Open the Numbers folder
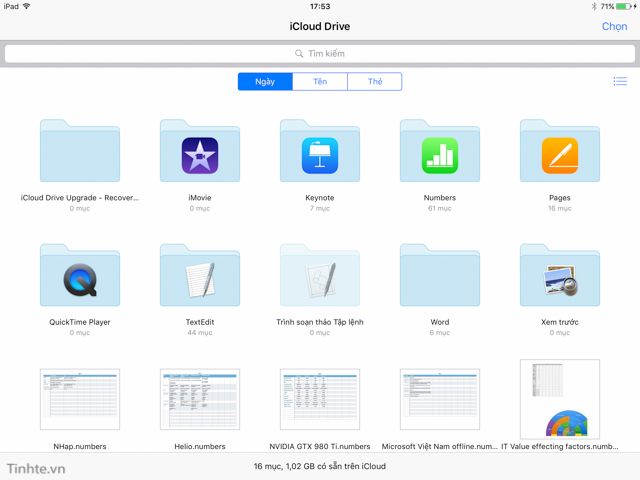Image resolution: width=640 pixels, height=480 pixels. point(440,151)
